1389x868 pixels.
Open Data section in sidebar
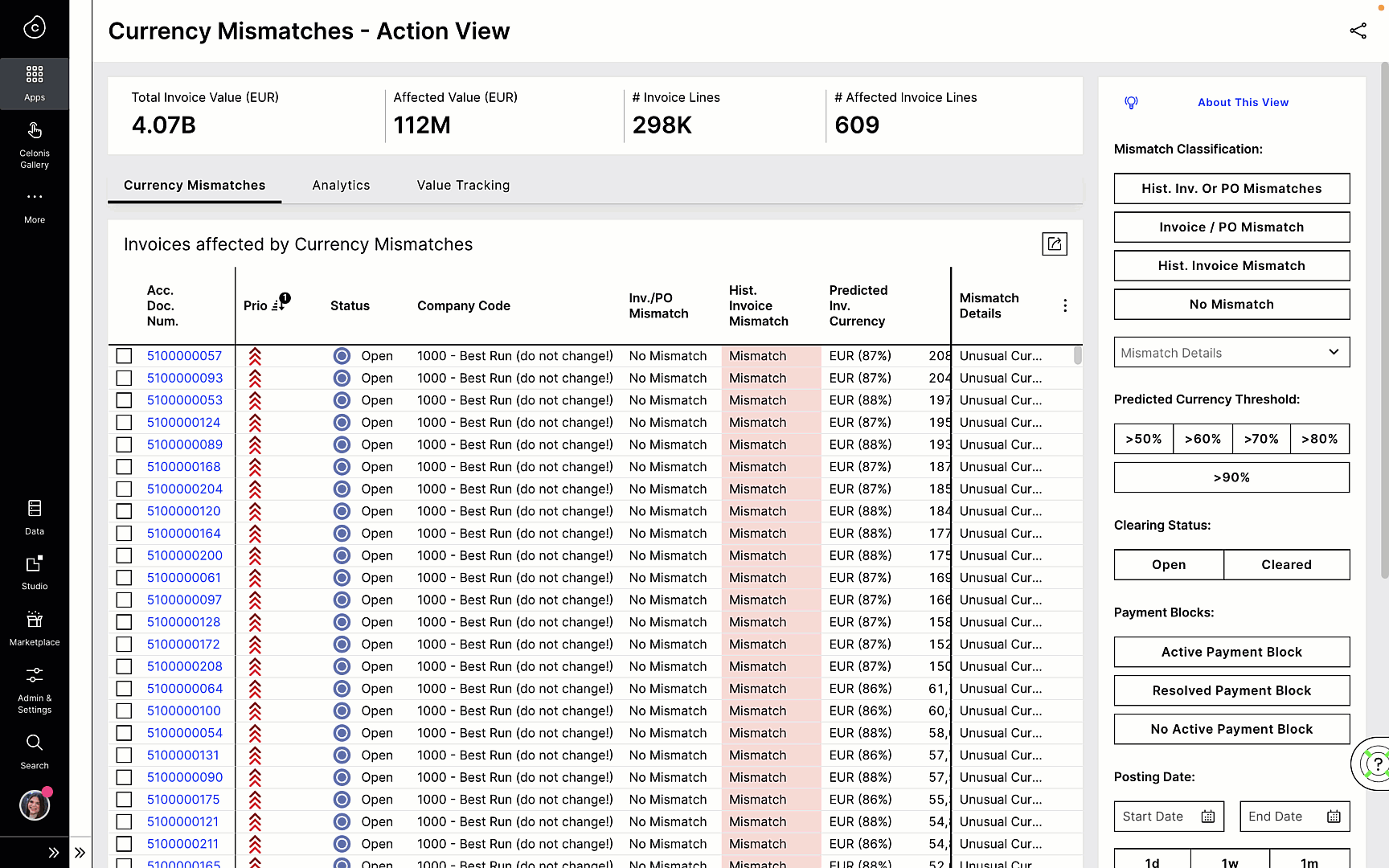[x=35, y=518]
